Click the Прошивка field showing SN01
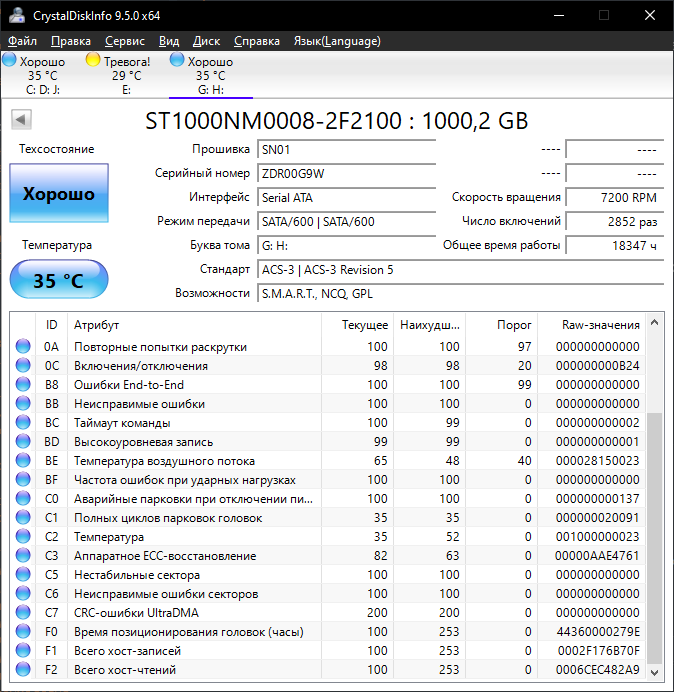Image resolution: width=674 pixels, height=692 pixels. pyautogui.click(x=346, y=150)
